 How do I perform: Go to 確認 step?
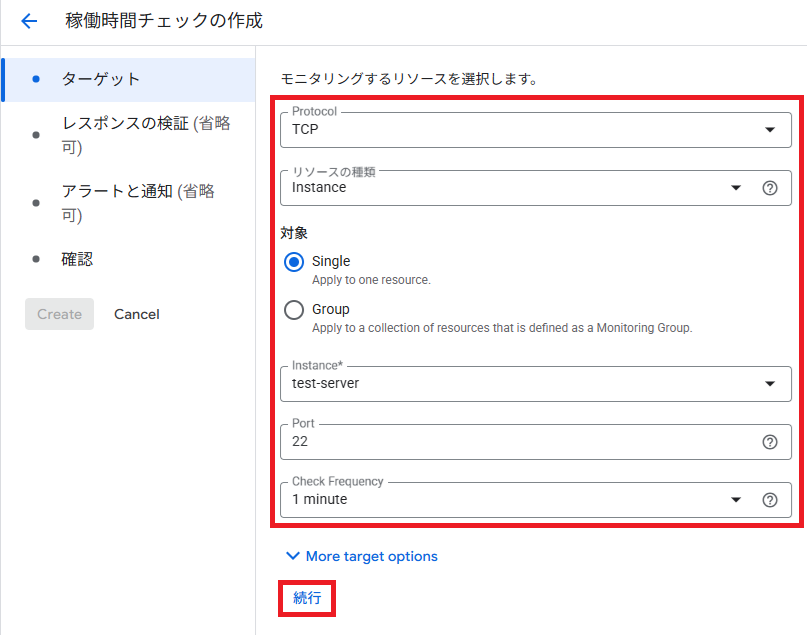point(77,259)
